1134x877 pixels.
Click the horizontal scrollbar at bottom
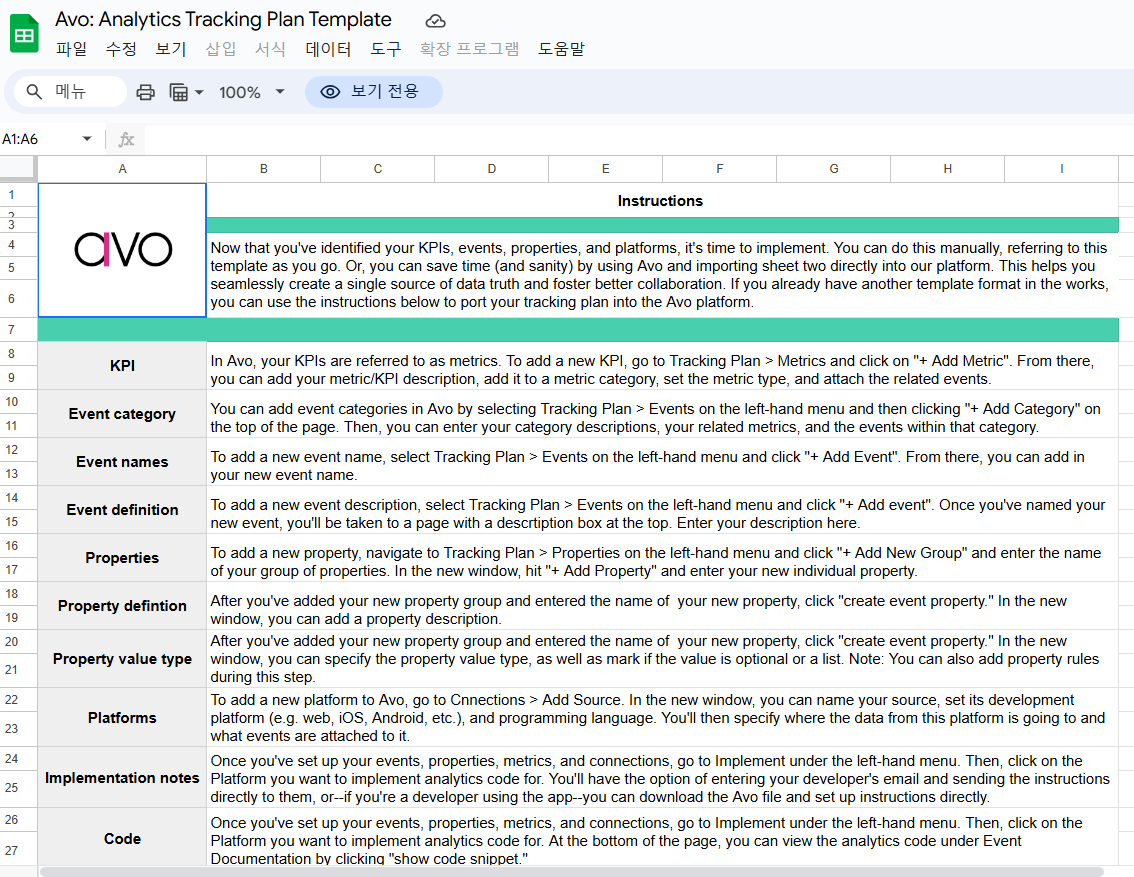pyautogui.click(x=571, y=872)
